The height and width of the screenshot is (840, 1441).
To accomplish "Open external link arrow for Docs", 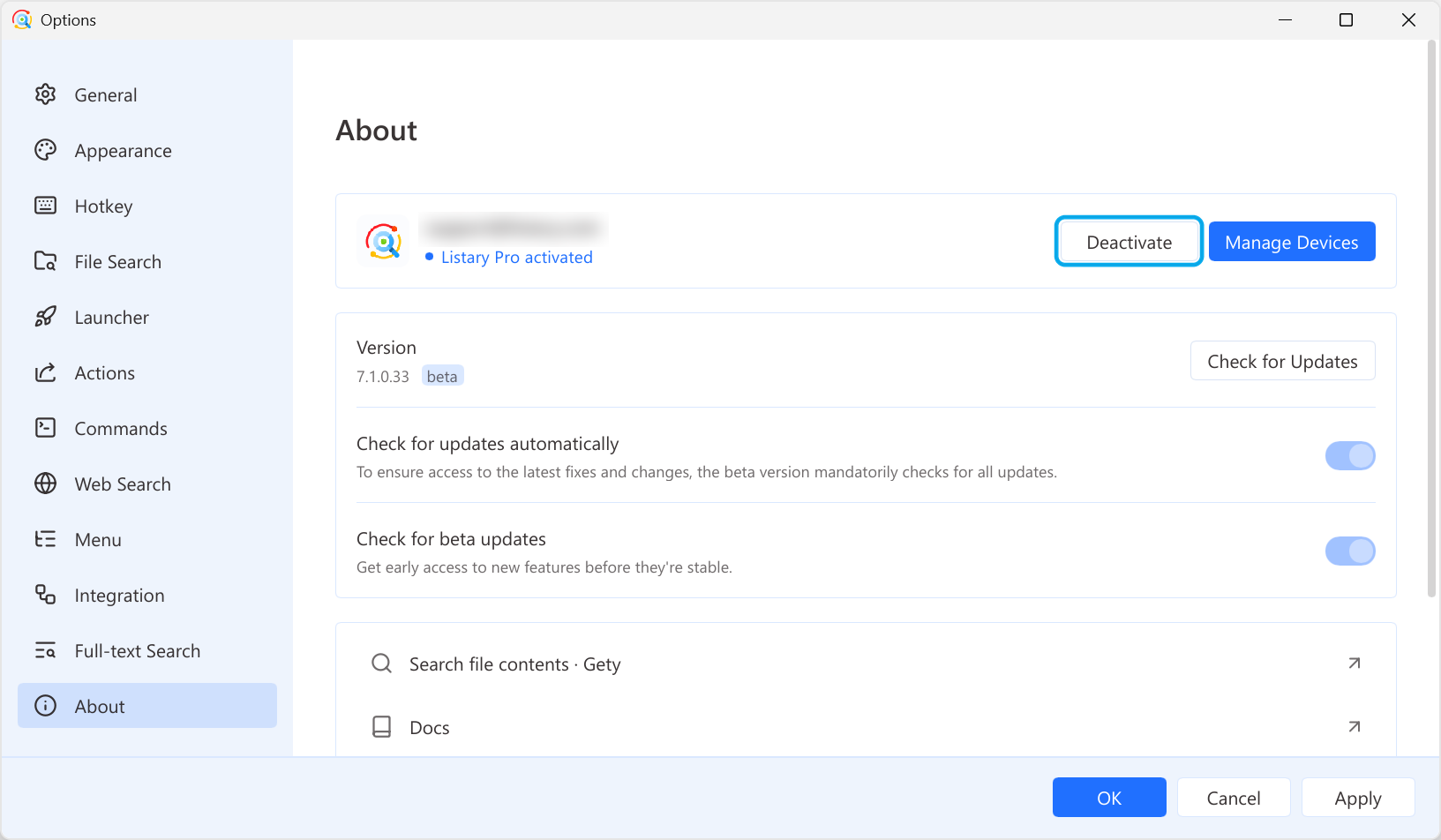I will coord(1355,726).
